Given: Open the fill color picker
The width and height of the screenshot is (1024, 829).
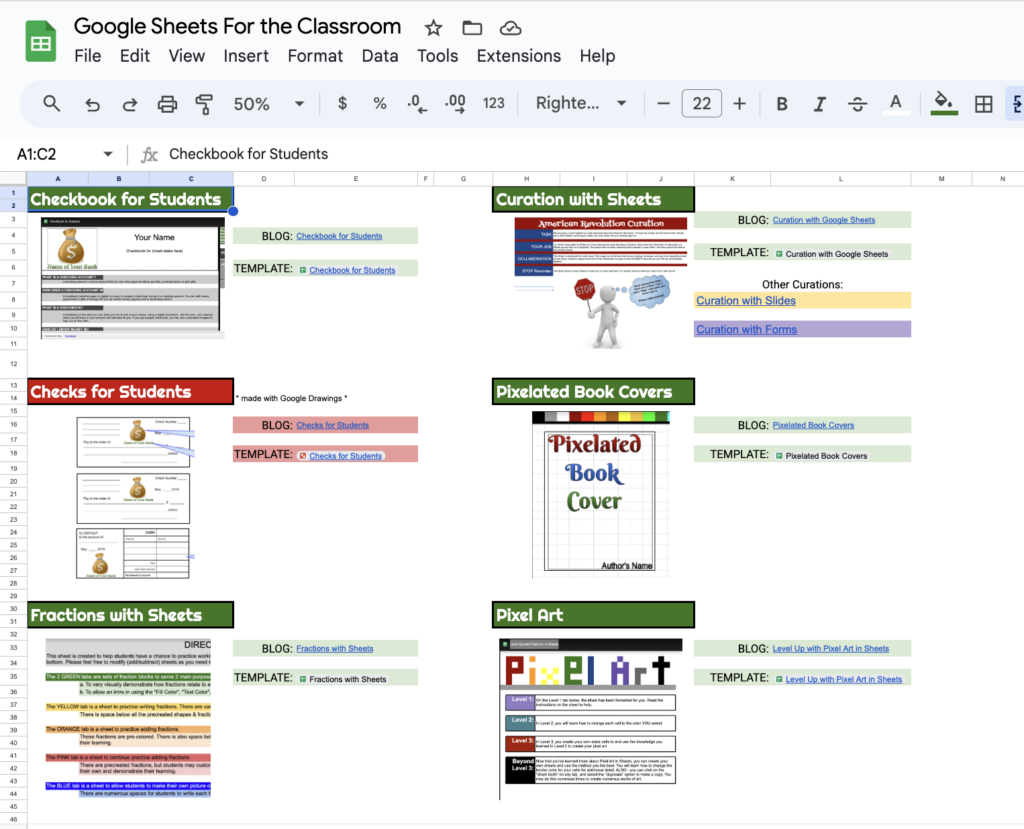Looking at the screenshot, I should click(x=944, y=103).
